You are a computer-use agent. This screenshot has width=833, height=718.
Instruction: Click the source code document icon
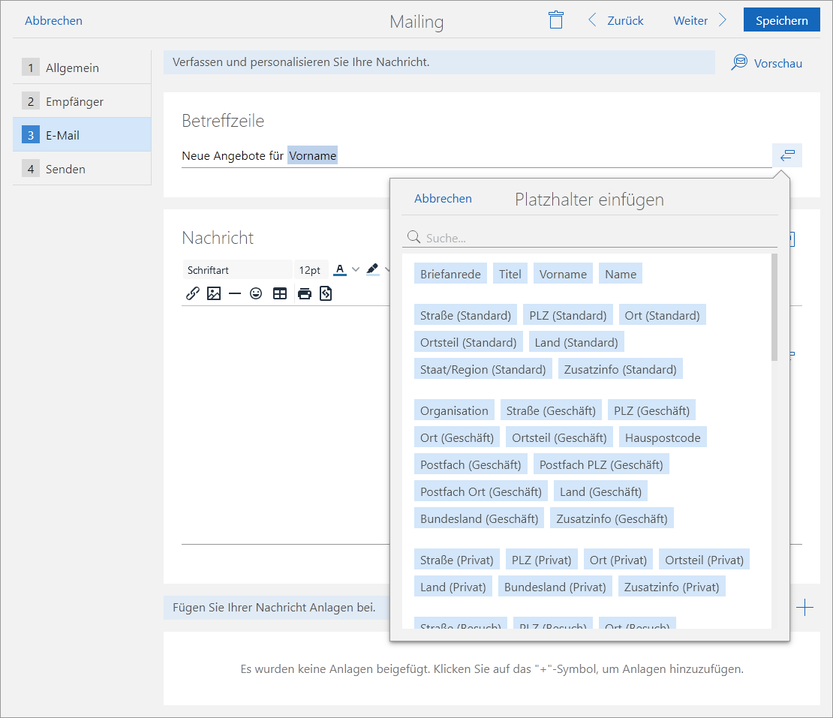325,293
